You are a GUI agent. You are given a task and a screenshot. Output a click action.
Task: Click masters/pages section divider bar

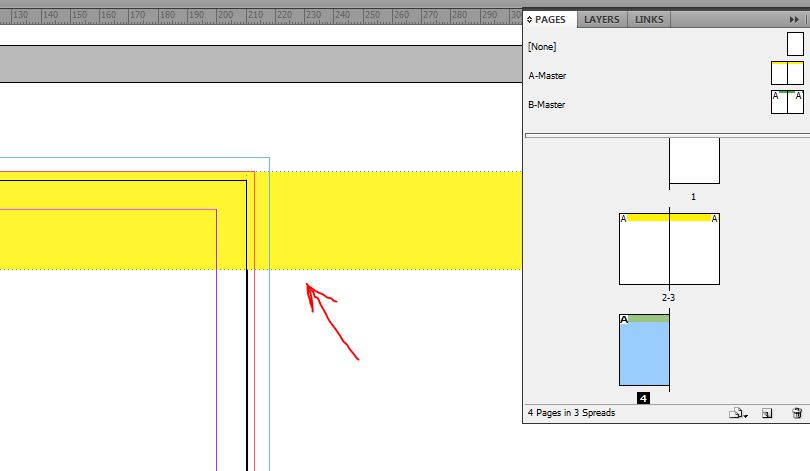click(667, 135)
